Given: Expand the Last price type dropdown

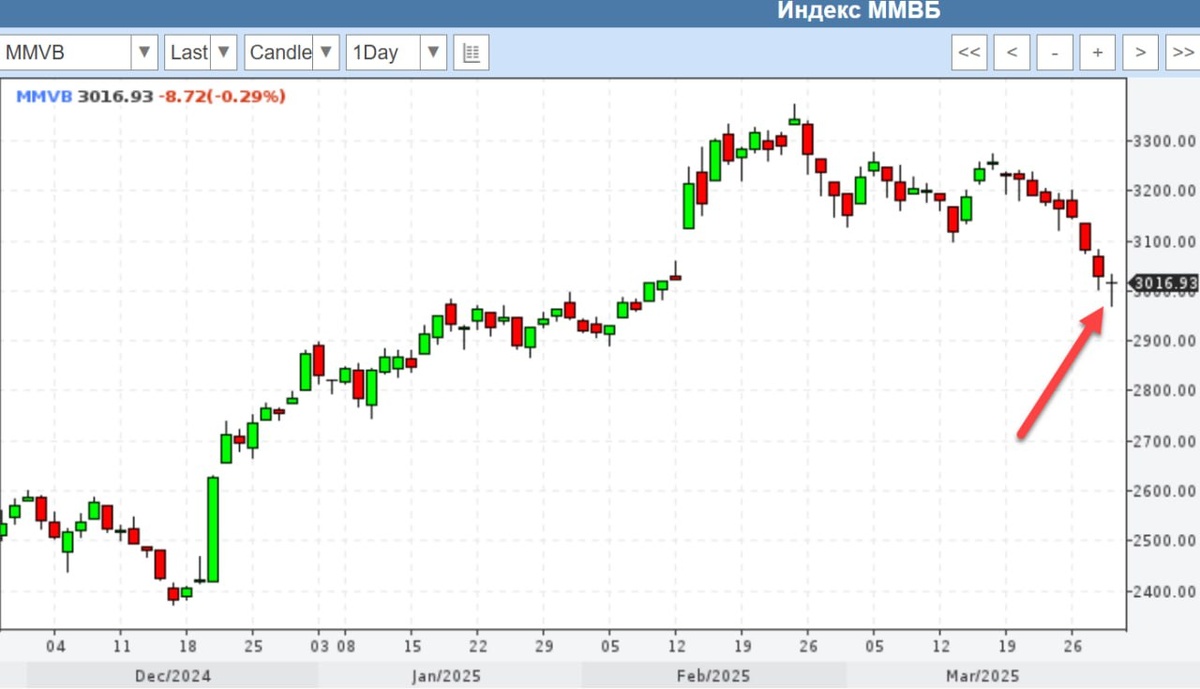Looking at the screenshot, I should pos(224,52).
